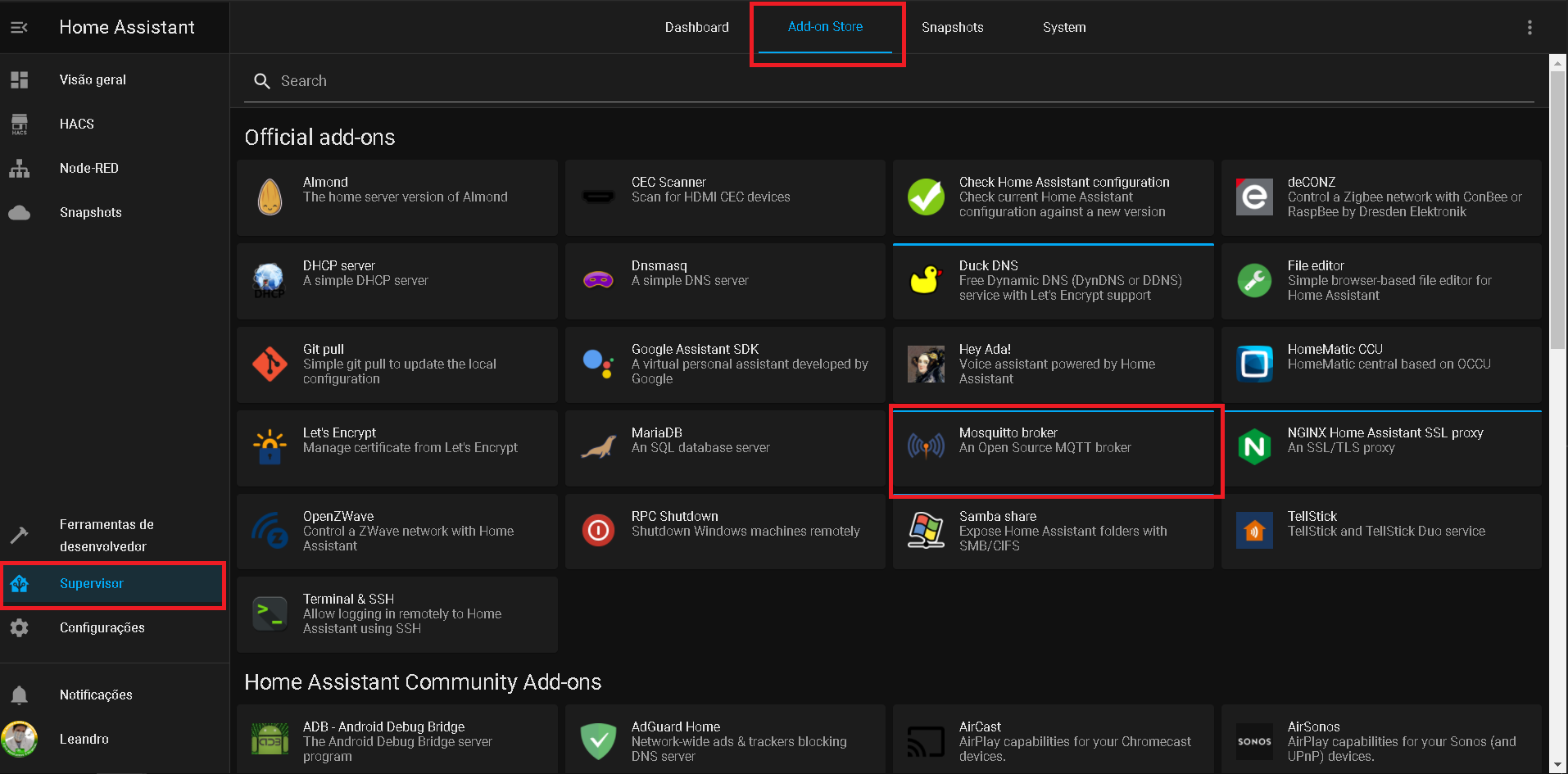Open Node-RED sidebar entry
The width and height of the screenshot is (1568, 774).
(113, 168)
